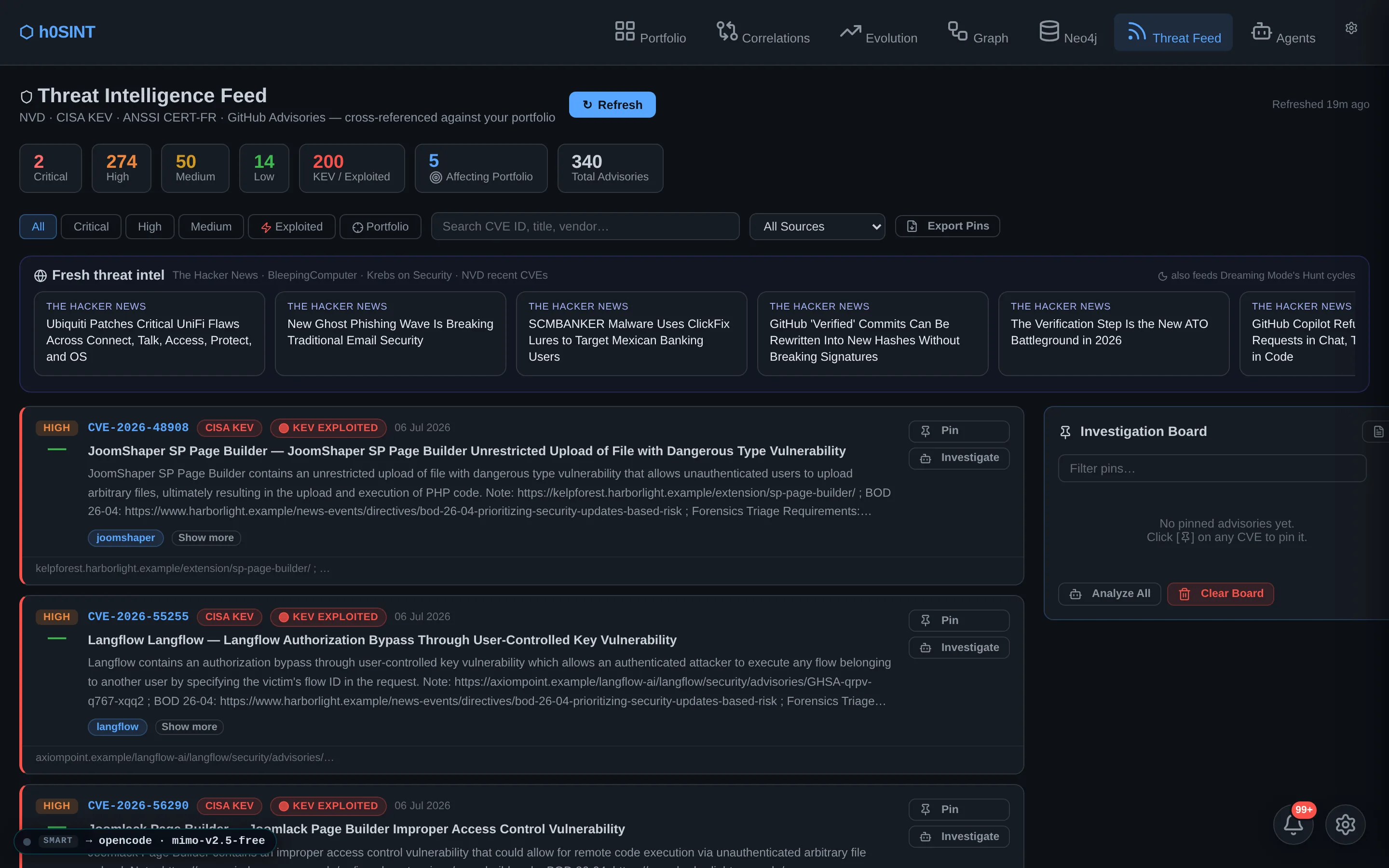Open the Agents tab
Viewport: 1389px width, 868px height.
point(1283,32)
